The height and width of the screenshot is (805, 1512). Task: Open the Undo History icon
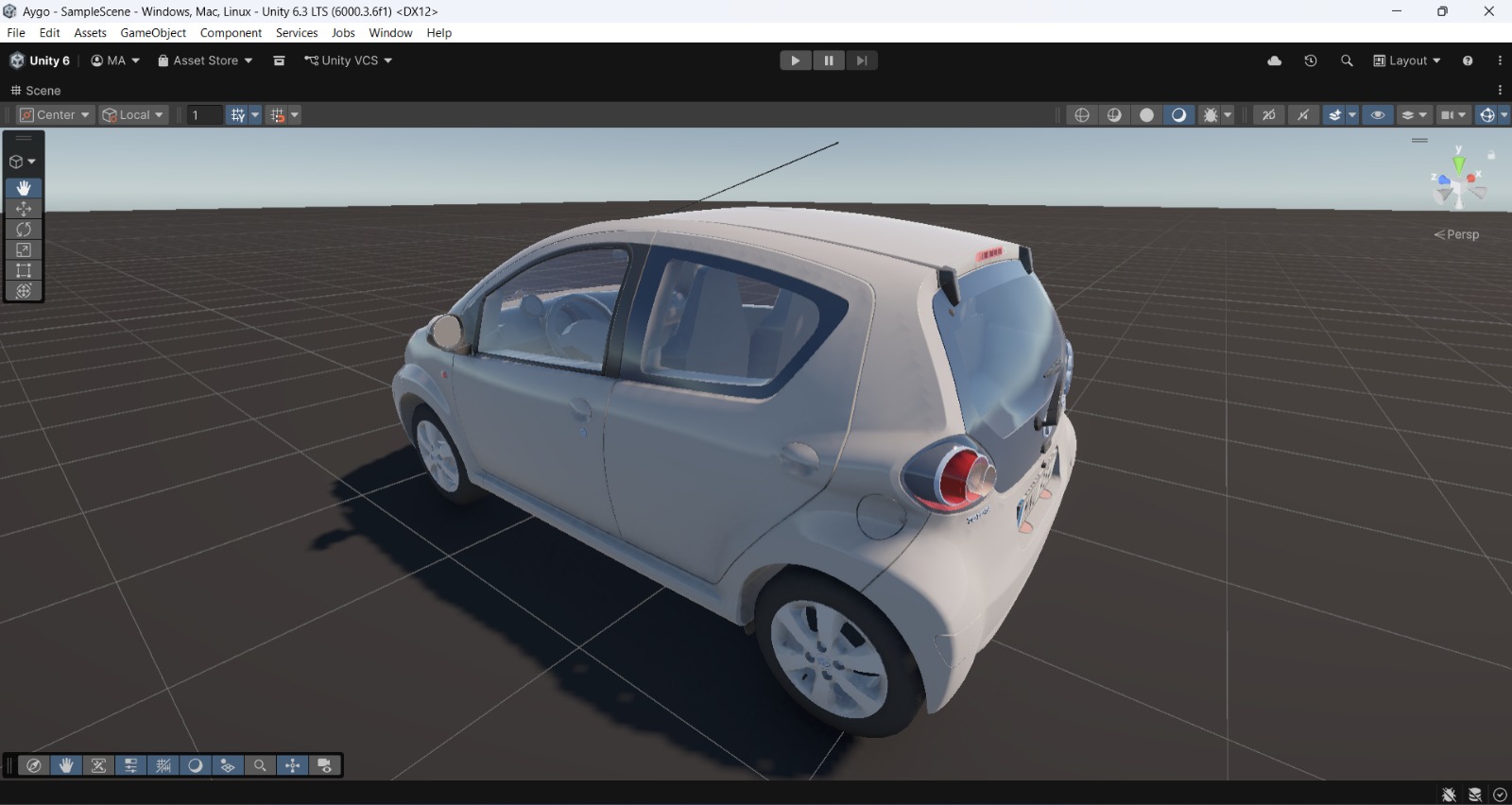[1311, 60]
